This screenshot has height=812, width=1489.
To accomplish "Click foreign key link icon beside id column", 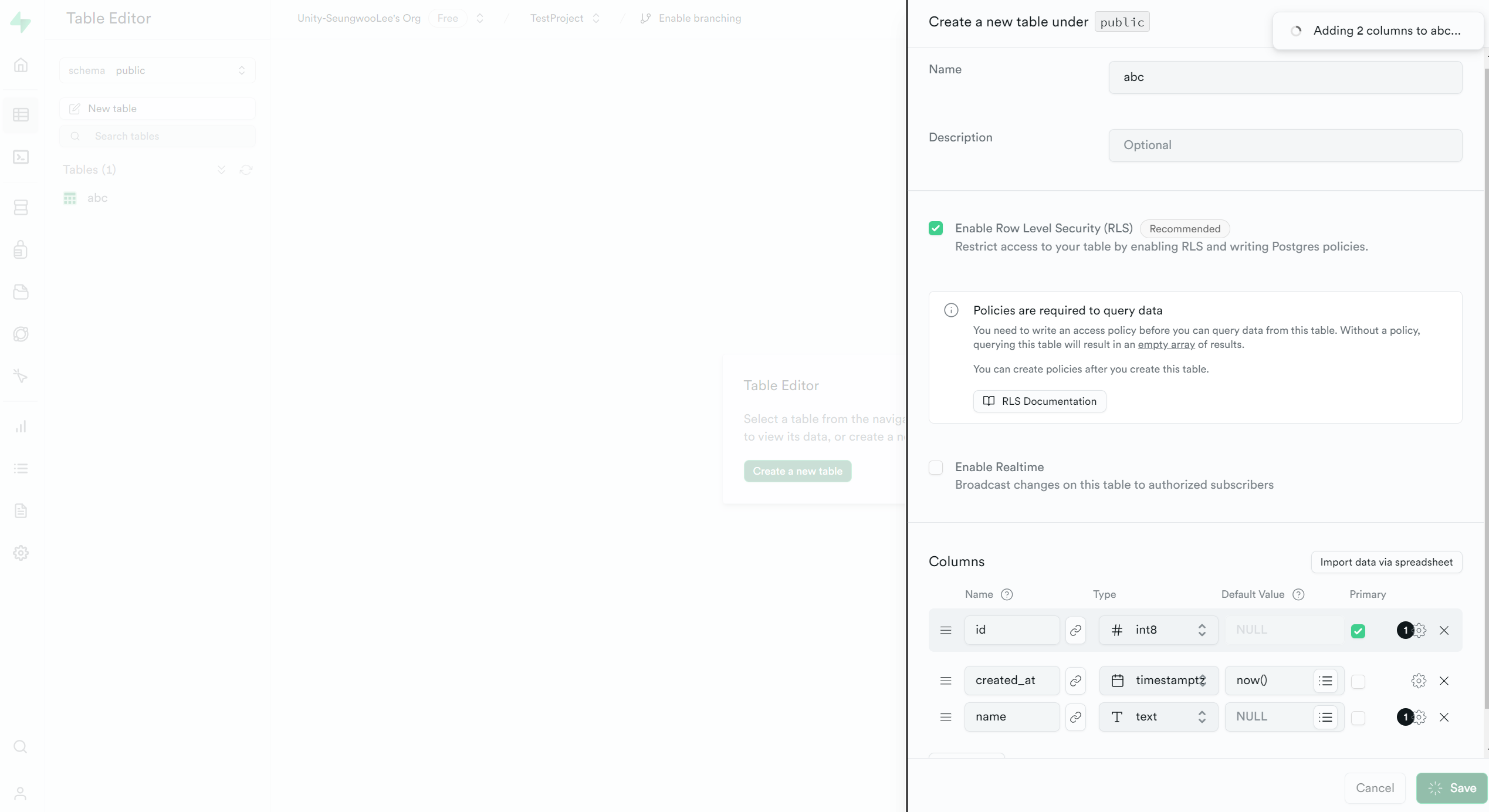I will click(x=1075, y=630).
